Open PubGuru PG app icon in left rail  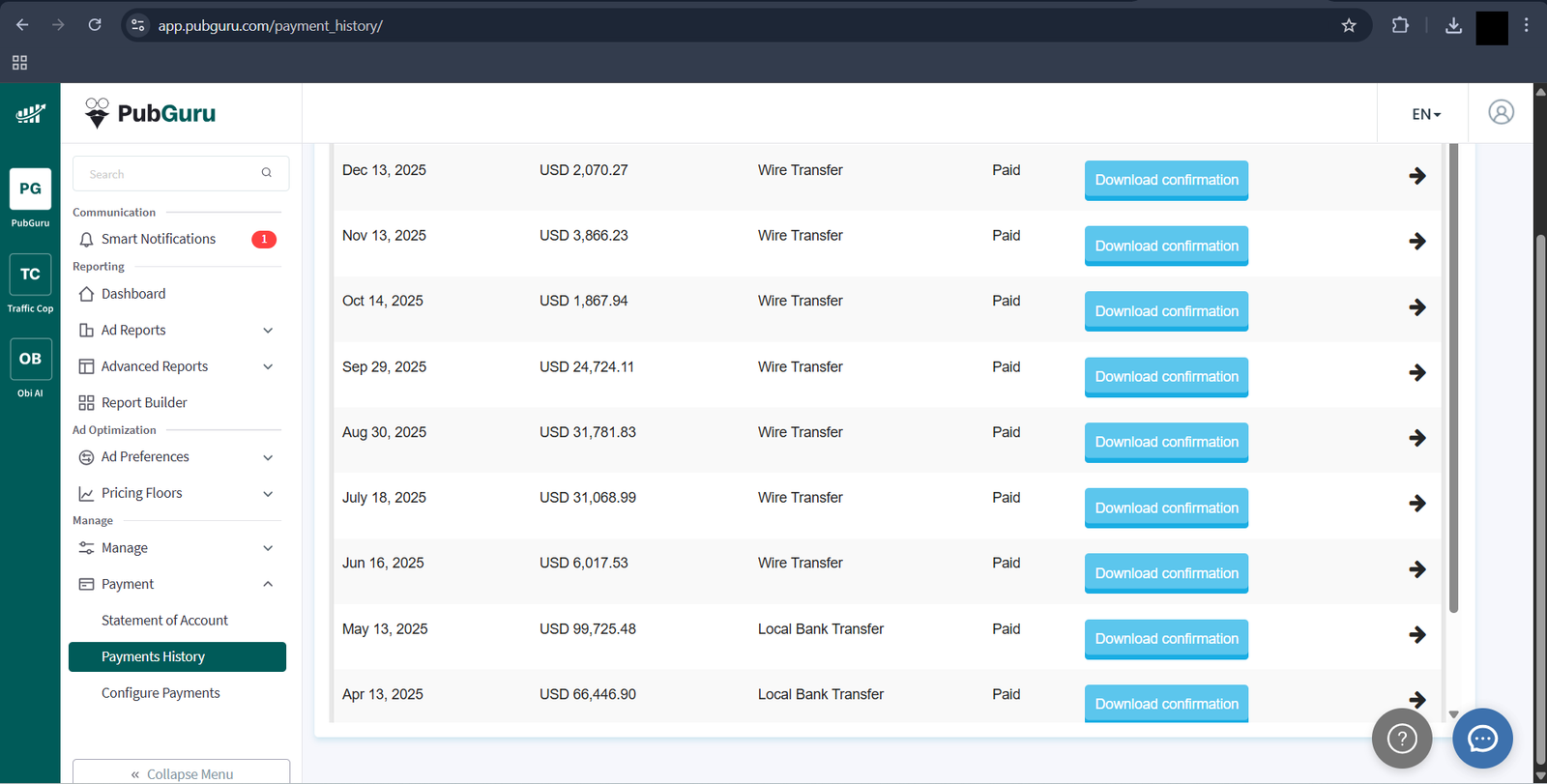[30, 189]
